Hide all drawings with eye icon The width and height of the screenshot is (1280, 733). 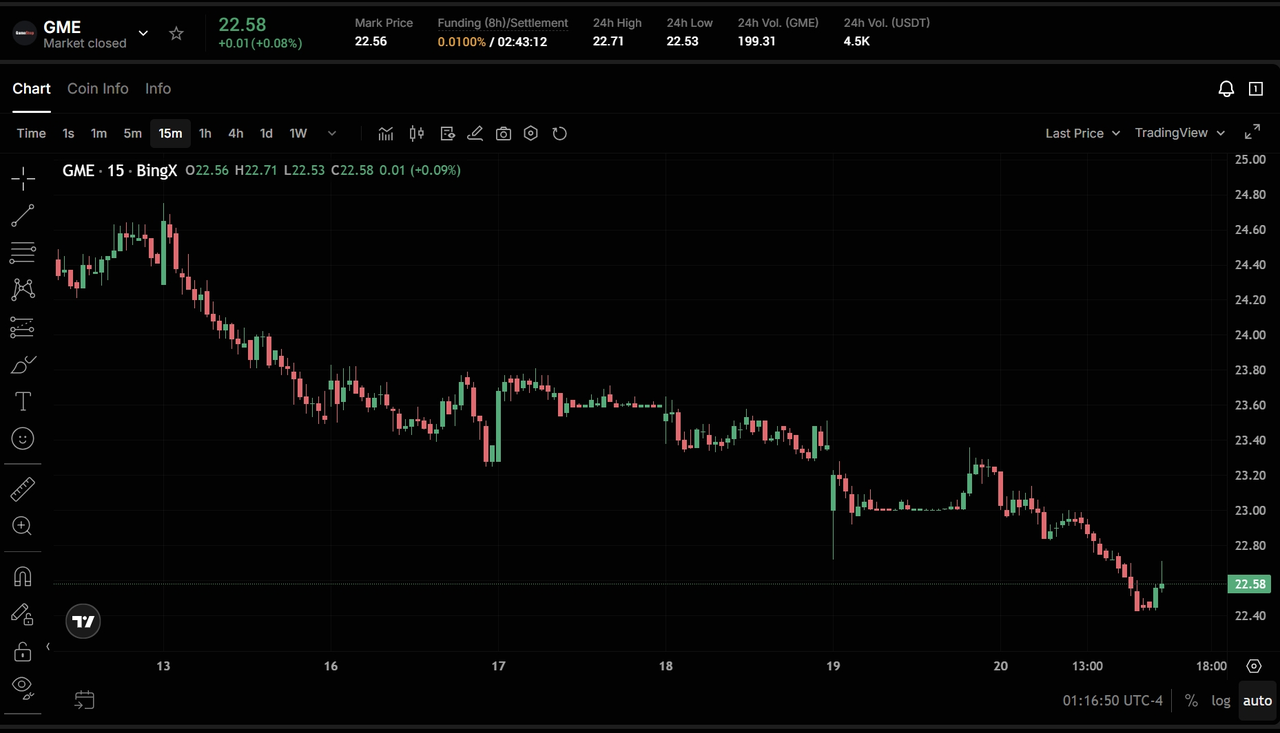click(23, 686)
